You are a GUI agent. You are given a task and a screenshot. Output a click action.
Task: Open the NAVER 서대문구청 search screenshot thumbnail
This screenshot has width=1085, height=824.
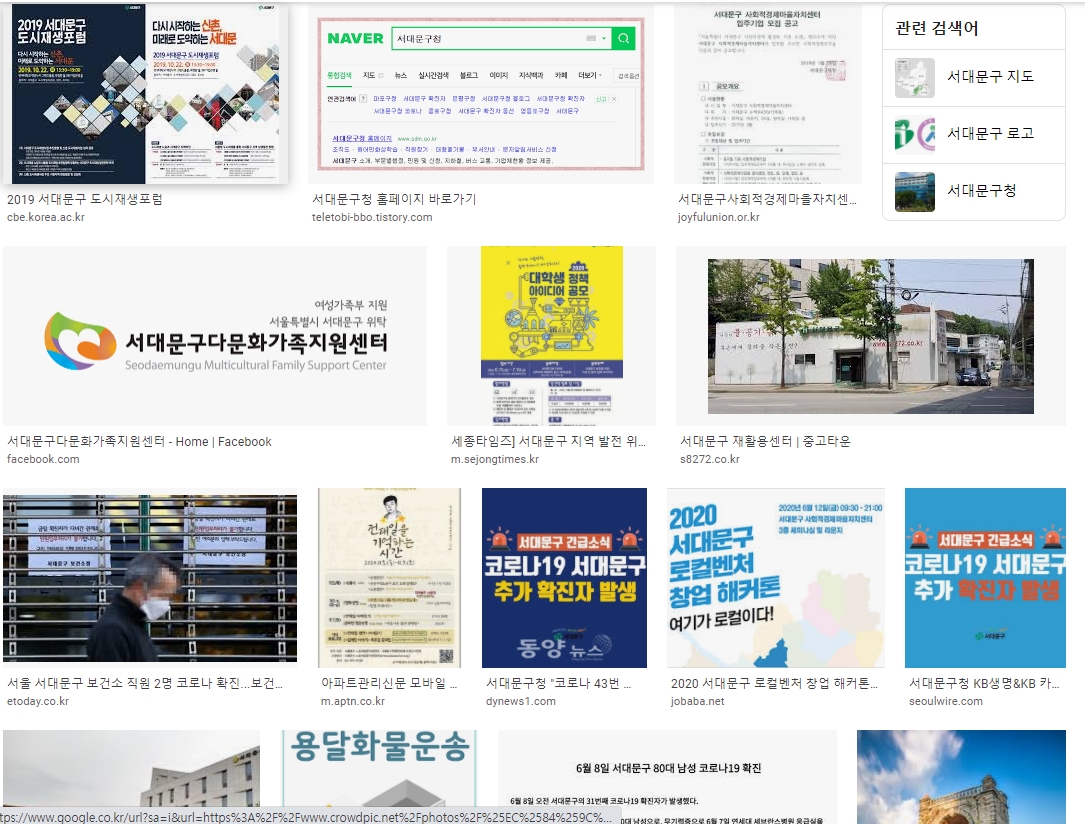point(481,93)
